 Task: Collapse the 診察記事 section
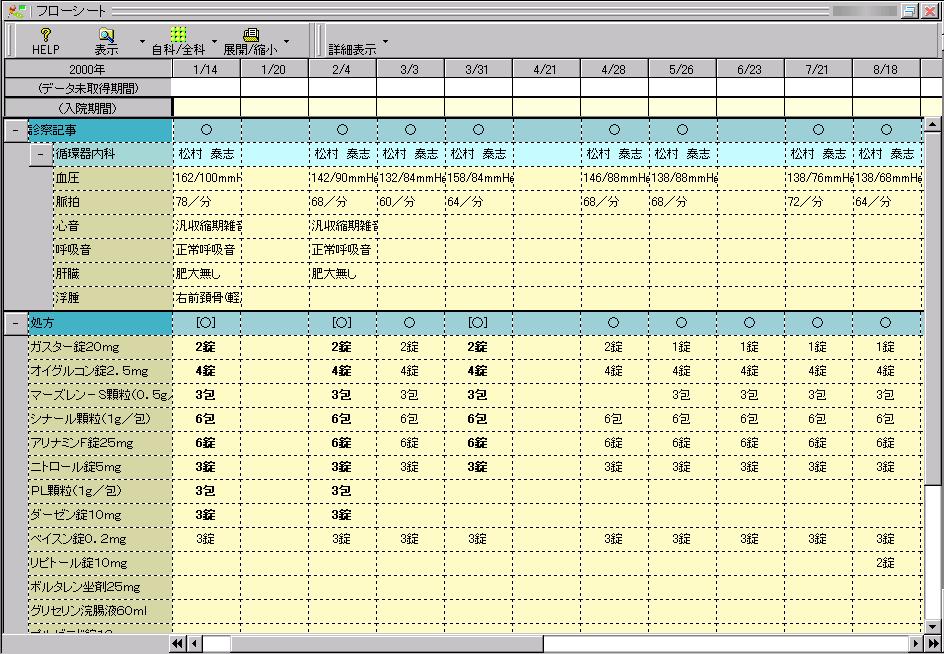click(x=15, y=129)
